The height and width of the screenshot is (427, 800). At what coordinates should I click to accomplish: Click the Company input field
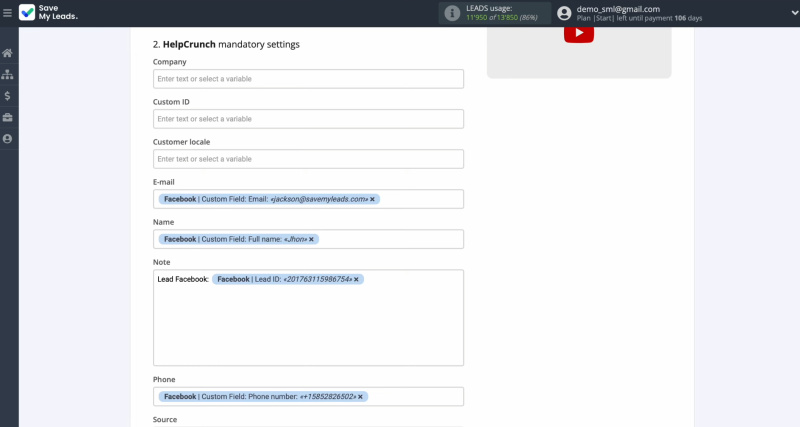click(x=308, y=79)
